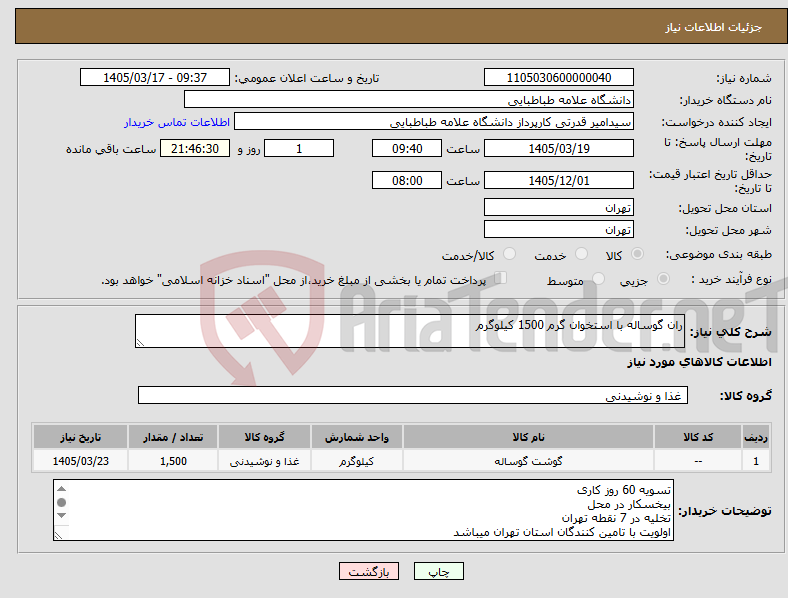Click the -- product code cell
This screenshot has width=788, height=598.
pyautogui.click(x=698, y=461)
